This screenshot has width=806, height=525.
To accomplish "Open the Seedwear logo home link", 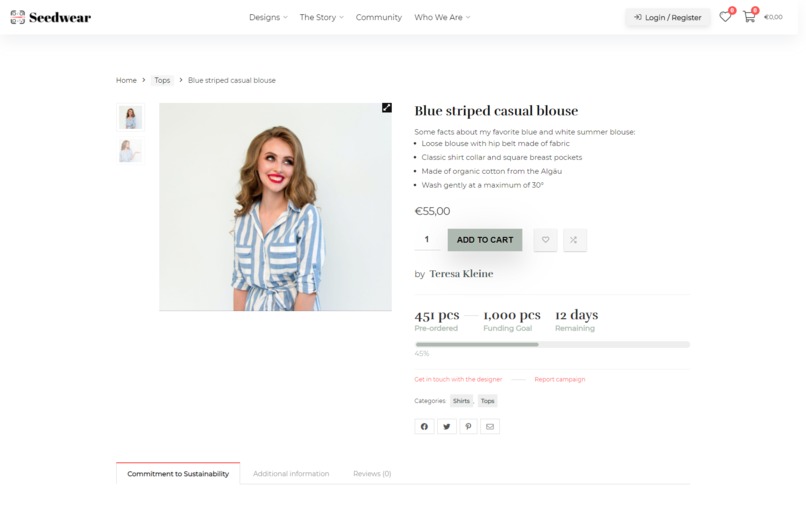I will [x=50, y=17].
